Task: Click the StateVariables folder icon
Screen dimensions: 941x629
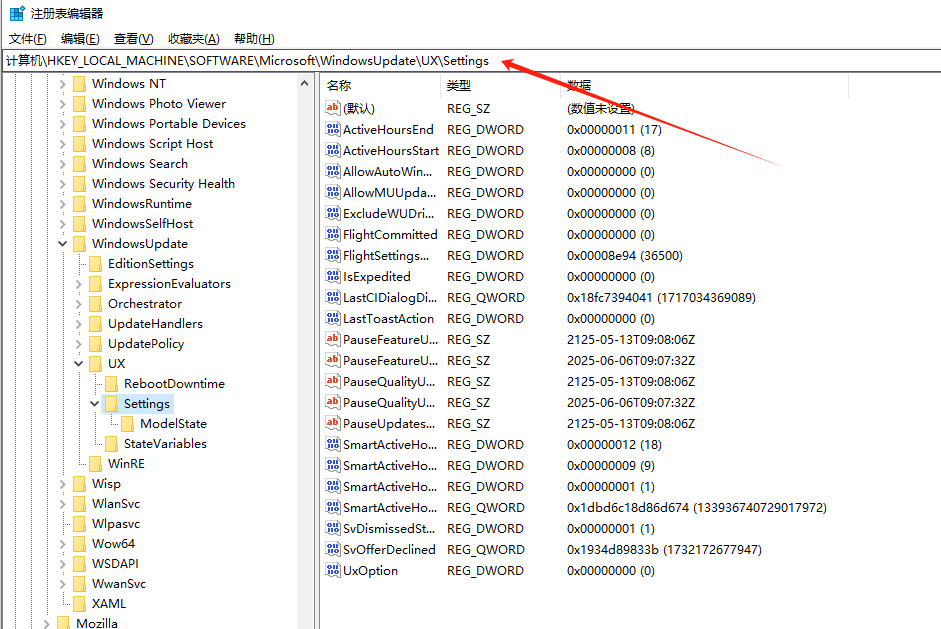Action: click(112, 444)
